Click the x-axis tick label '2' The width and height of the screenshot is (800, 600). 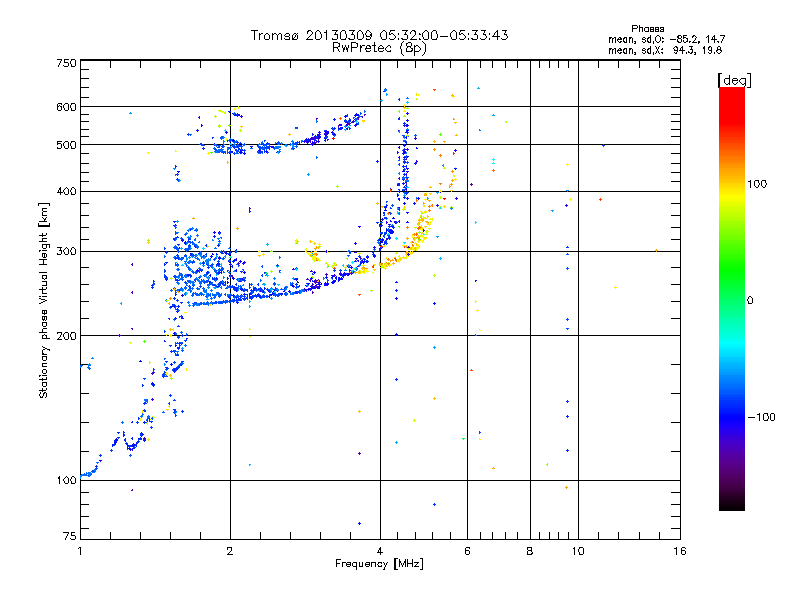[230, 551]
